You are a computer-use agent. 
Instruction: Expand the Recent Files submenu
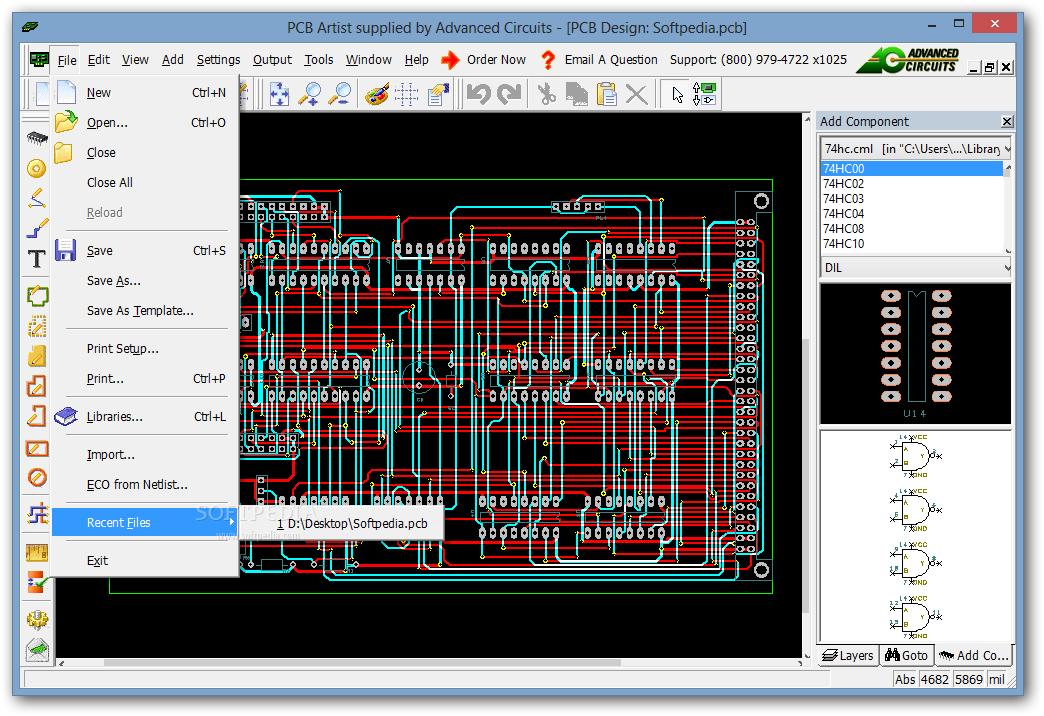click(144, 523)
